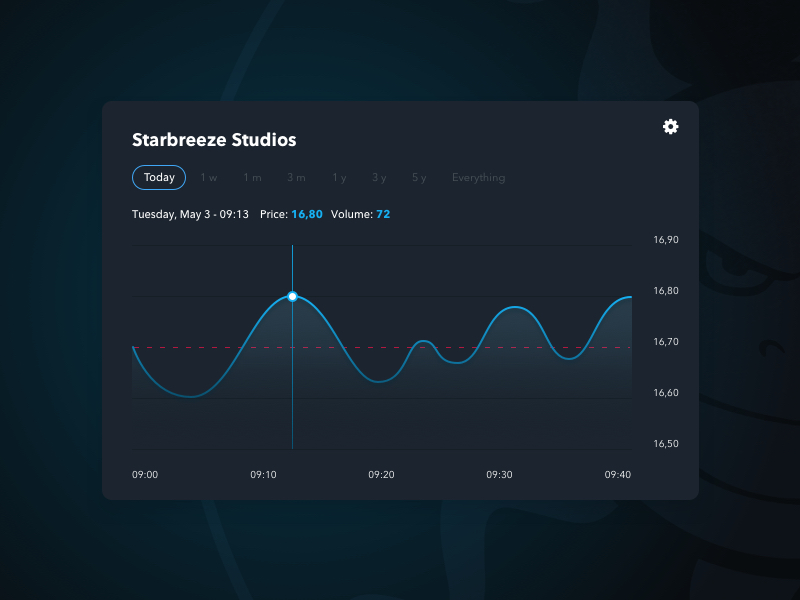Click the 16,50 price axis label
This screenshot has width=800, height=600.
point(665,443)
